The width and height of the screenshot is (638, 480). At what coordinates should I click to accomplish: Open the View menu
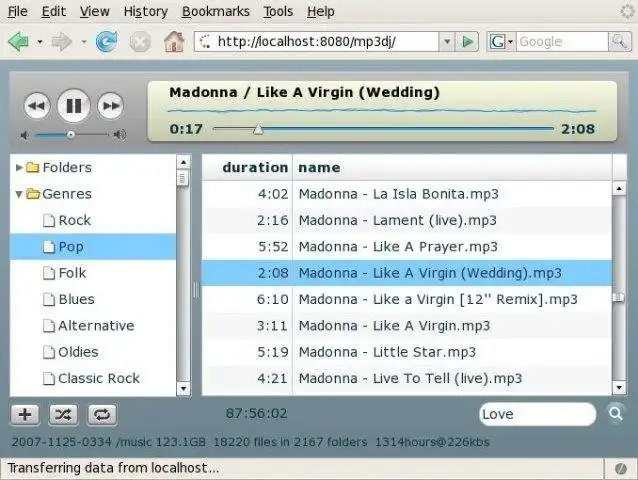coord(94,11)
